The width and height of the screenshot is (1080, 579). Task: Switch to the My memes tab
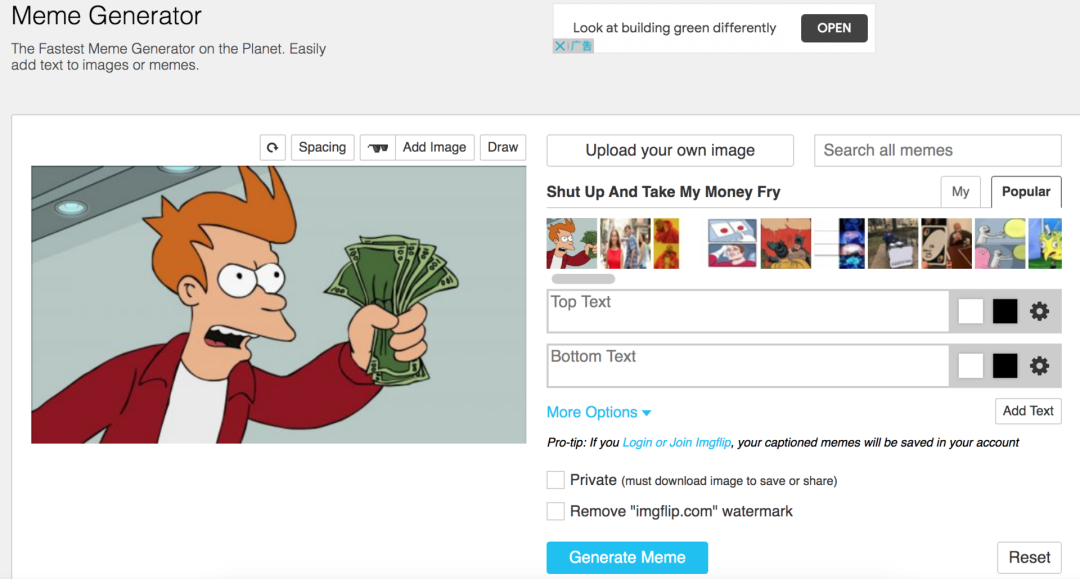[960, 192]
